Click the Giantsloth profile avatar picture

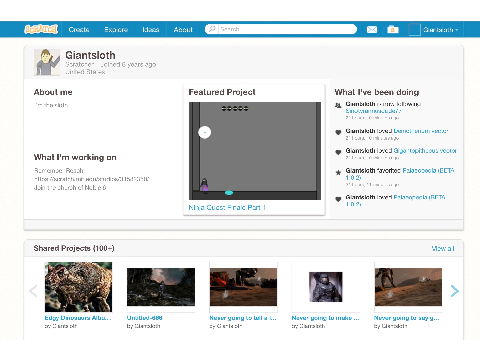(x=47, y=62)
